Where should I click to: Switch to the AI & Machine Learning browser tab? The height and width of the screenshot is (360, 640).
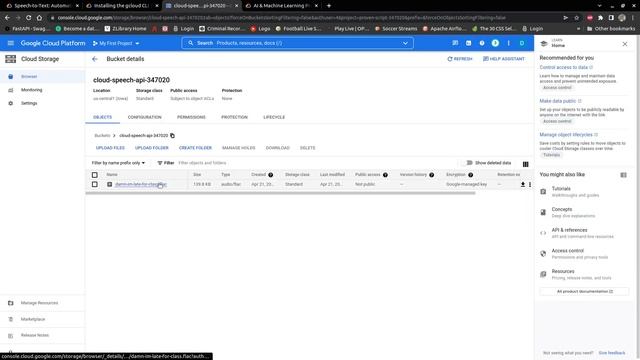tap(281, 6)
